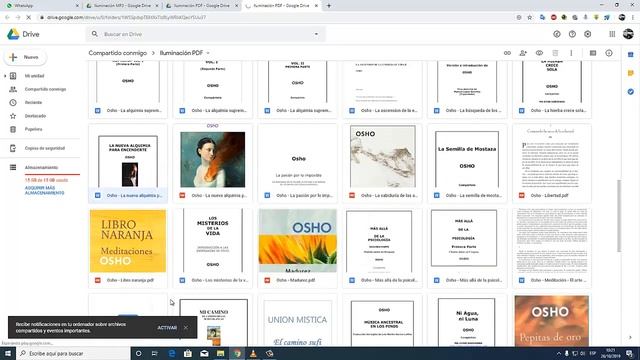
Task: Select the Osho woman painting PDF thumbnail
Action: click(x=213, y=163)
